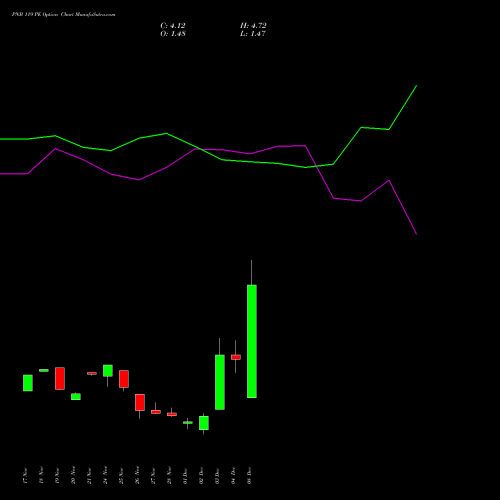Click the 19 Nov date axis label

click(x=57, y=476)
